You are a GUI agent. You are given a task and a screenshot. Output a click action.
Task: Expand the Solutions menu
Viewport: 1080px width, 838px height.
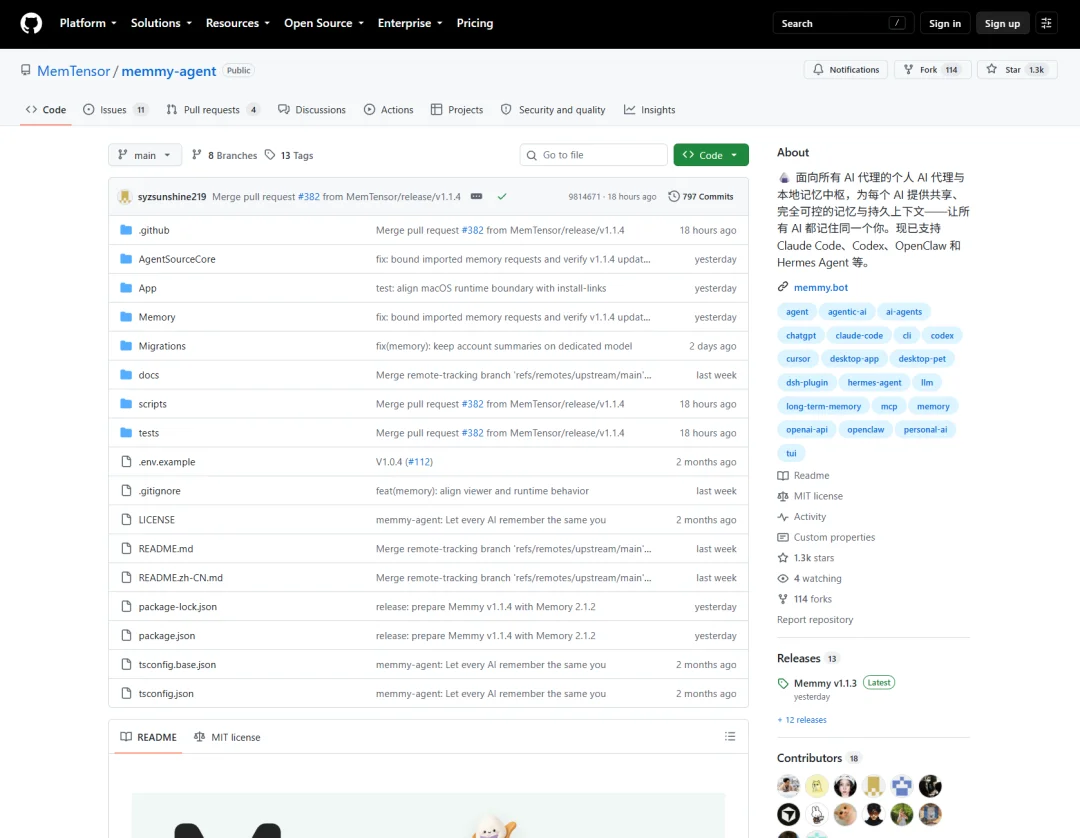pyautogui.click(x=161, y=23)
